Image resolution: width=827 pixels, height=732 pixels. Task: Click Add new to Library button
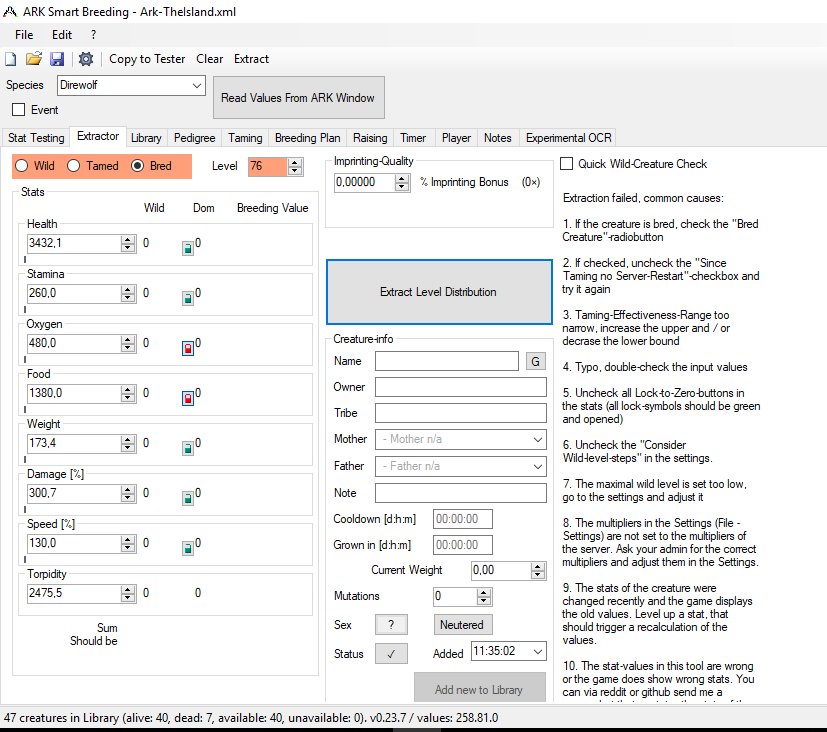[x=479, y=688]
